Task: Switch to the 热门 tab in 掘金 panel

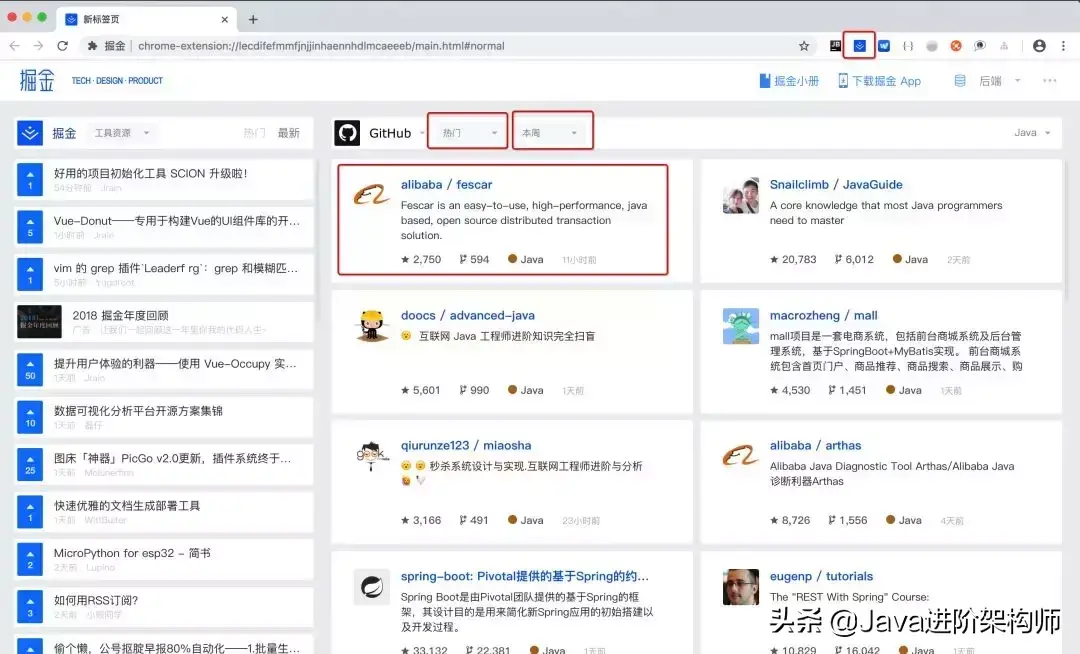Action: pos(254,133)
